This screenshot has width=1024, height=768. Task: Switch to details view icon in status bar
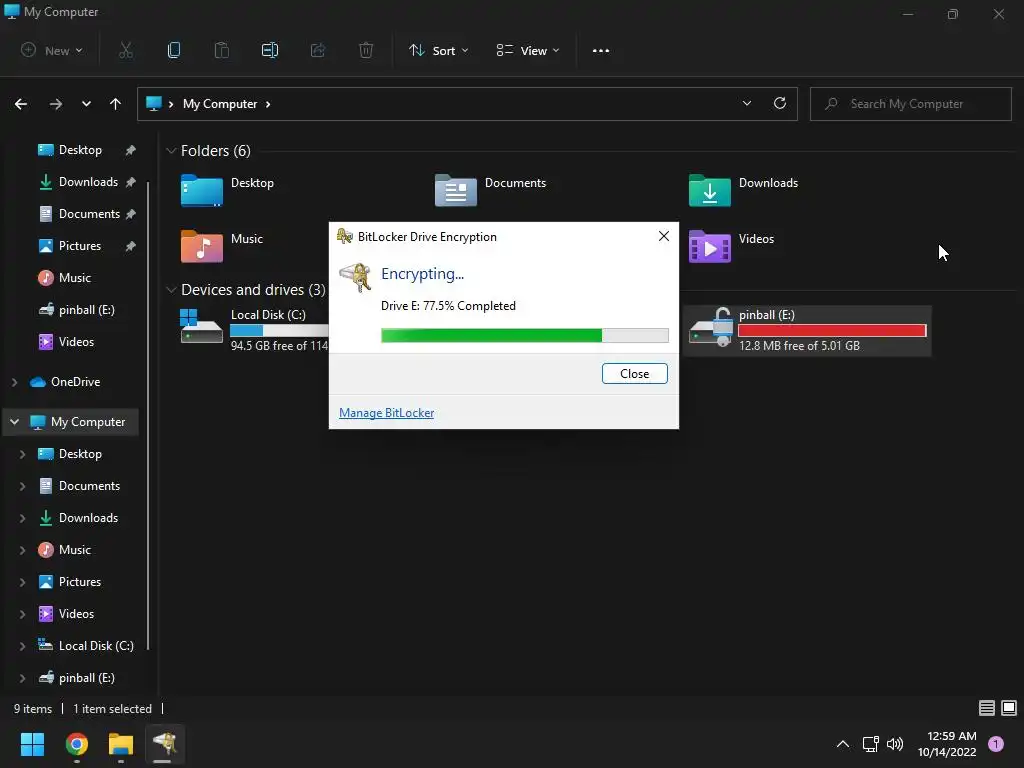pyautogui.click(x=987, y=708)
